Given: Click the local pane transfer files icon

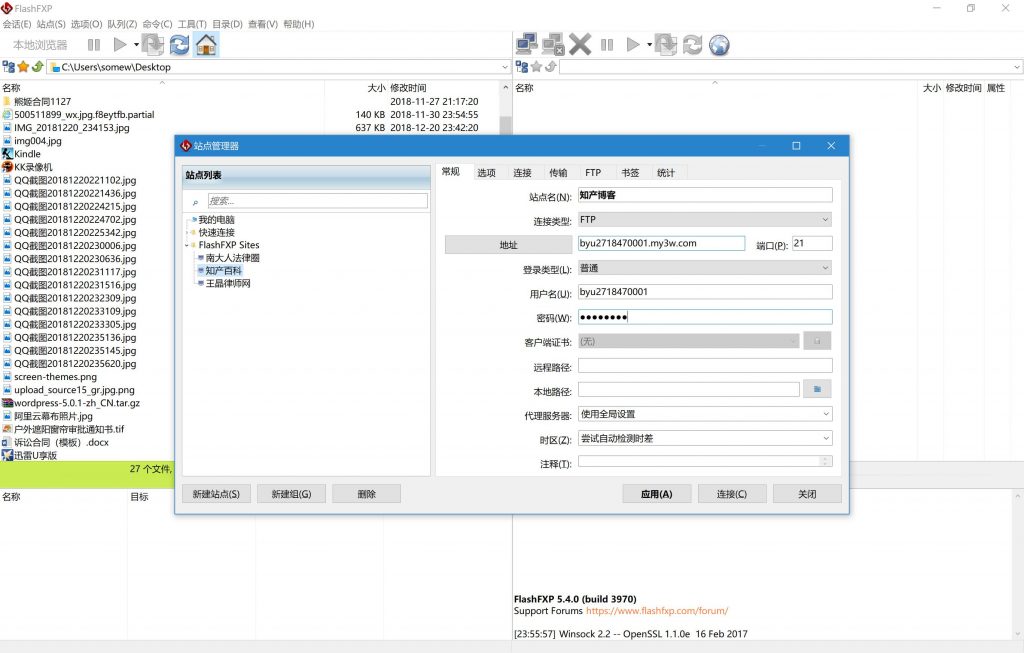Looking at the screenshot, I should 153,45.
